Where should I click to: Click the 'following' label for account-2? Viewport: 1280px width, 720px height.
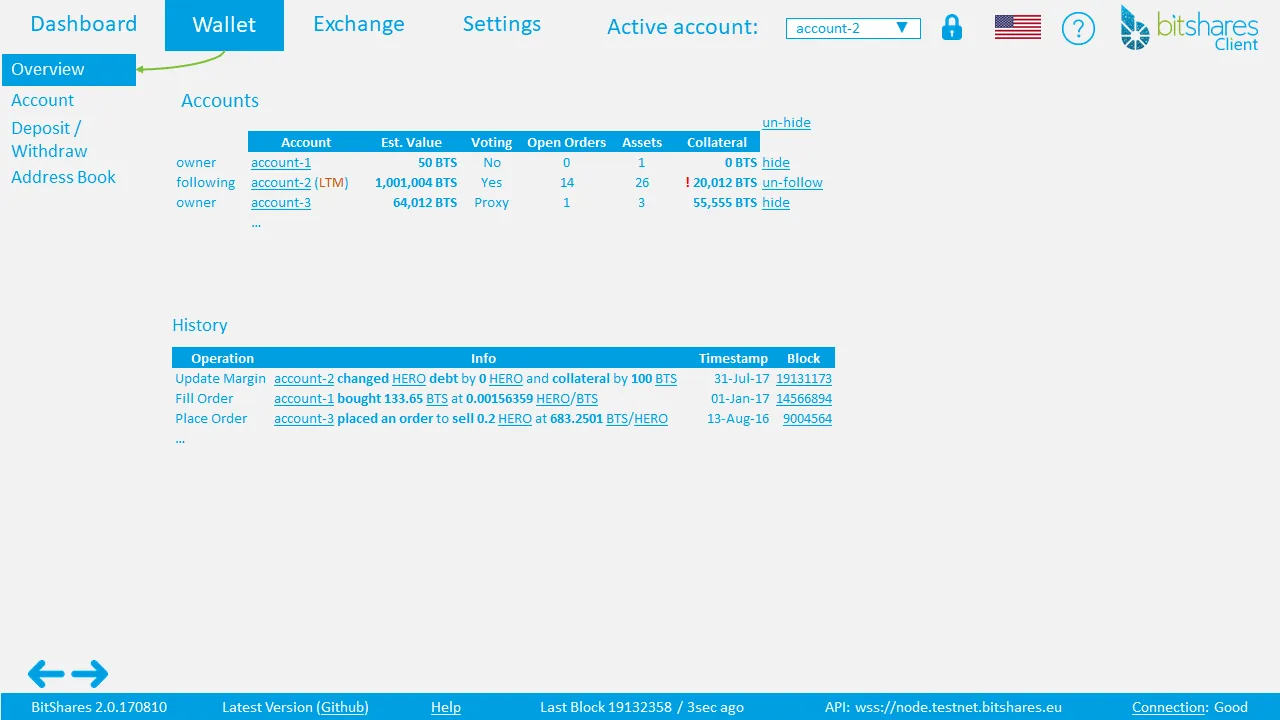[205, 182]
